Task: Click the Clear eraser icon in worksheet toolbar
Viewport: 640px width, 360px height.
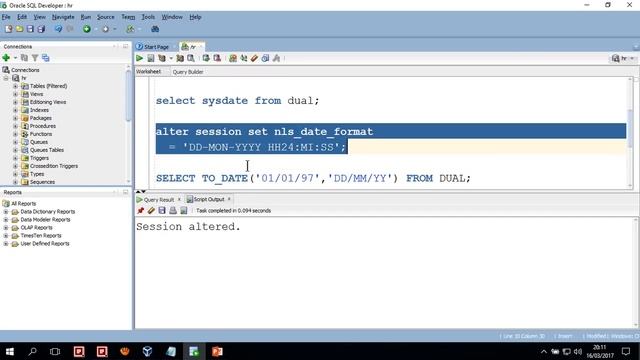Action: [254, 58]
